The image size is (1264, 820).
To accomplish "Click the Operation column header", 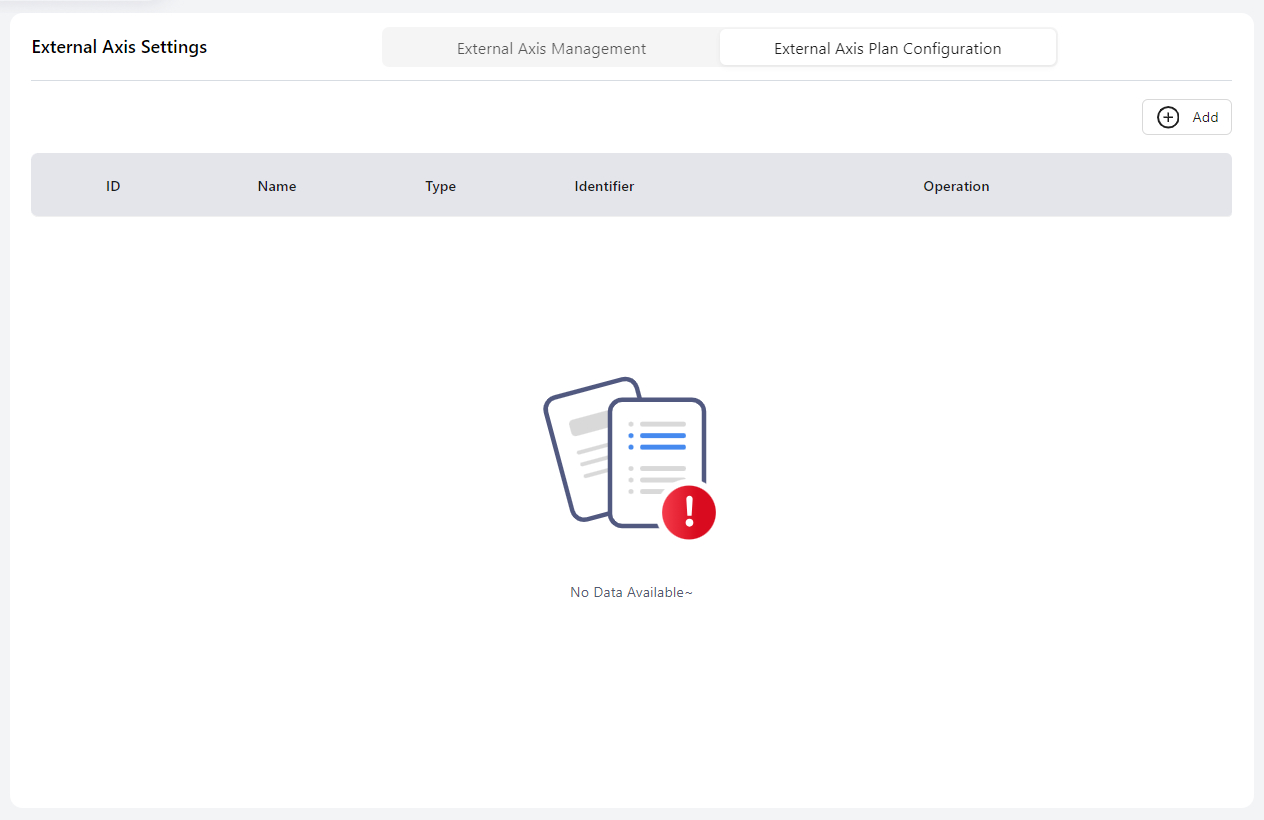I will (956, 186).
